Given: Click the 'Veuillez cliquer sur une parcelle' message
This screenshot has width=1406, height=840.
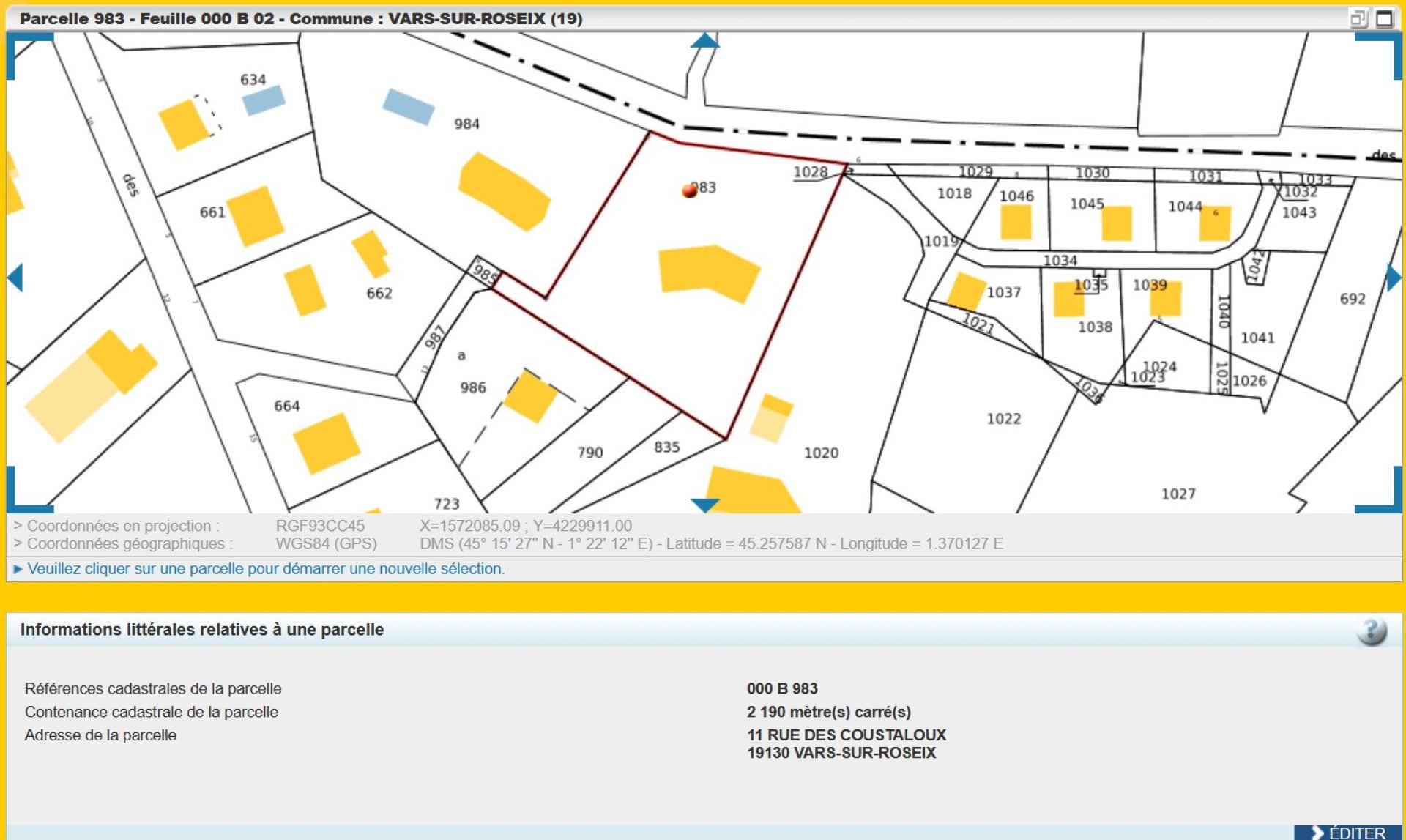Looking at the screenshot, I should pos(265,569).
